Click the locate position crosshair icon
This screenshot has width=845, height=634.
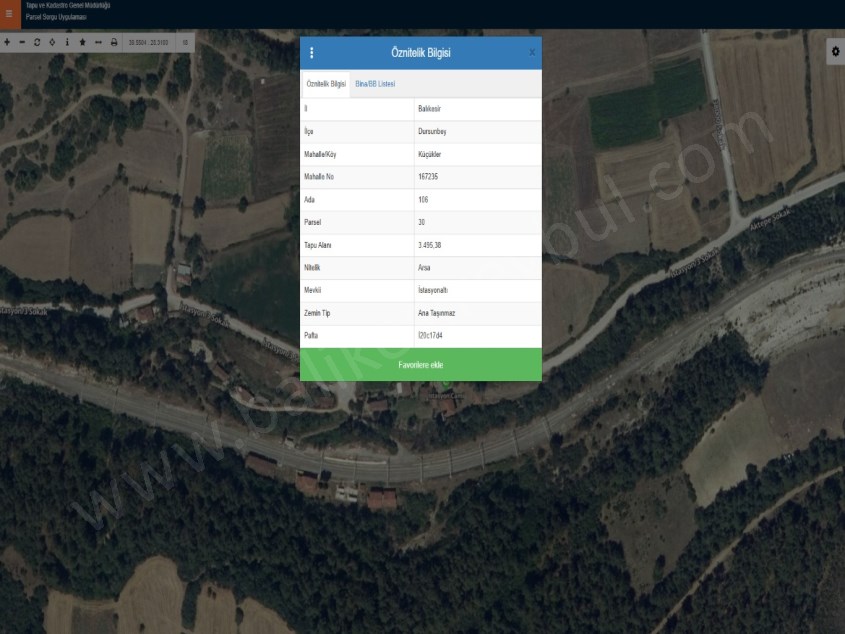52,43
